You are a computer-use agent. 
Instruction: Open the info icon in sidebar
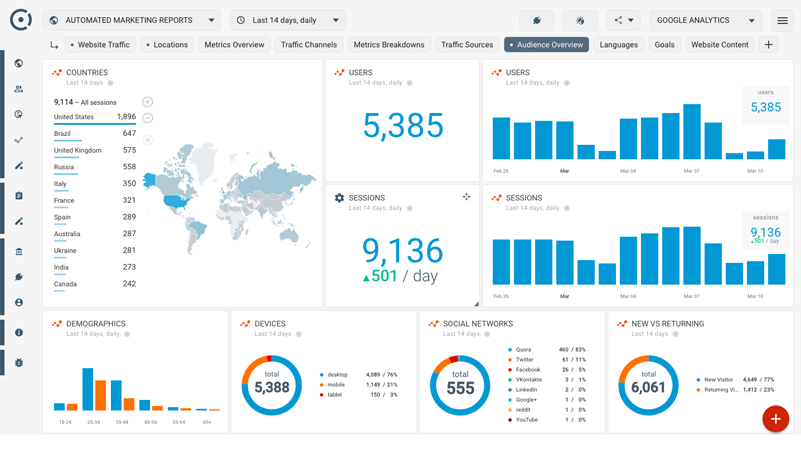point(18,332)
